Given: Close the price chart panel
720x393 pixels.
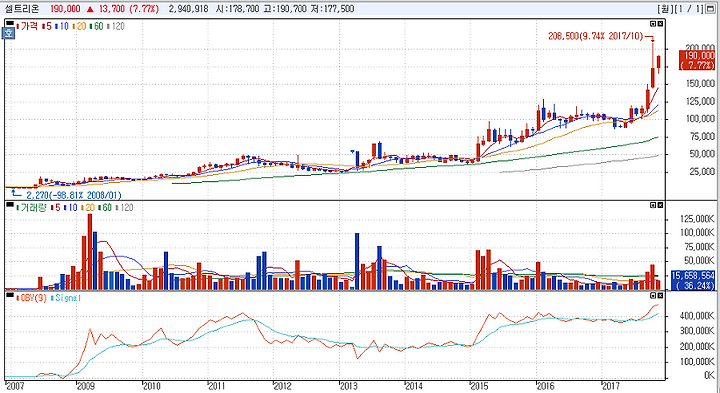Looking at the screenshot, I should coord(660,23).
